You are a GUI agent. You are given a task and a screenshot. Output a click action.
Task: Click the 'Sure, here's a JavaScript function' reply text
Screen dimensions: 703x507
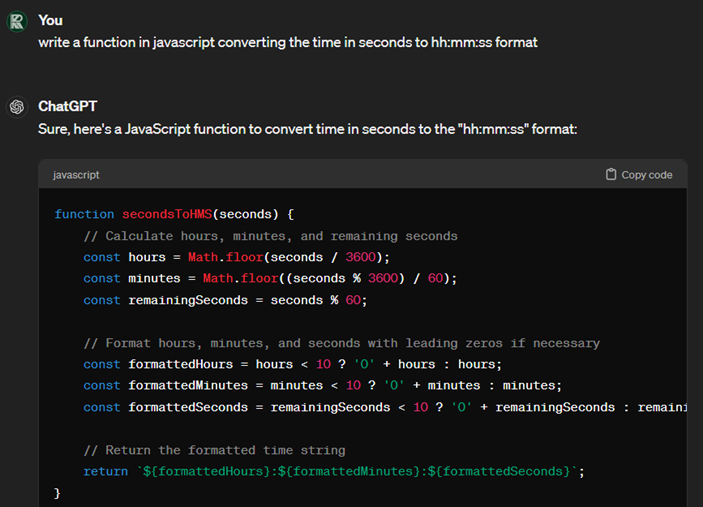point(308,129)
